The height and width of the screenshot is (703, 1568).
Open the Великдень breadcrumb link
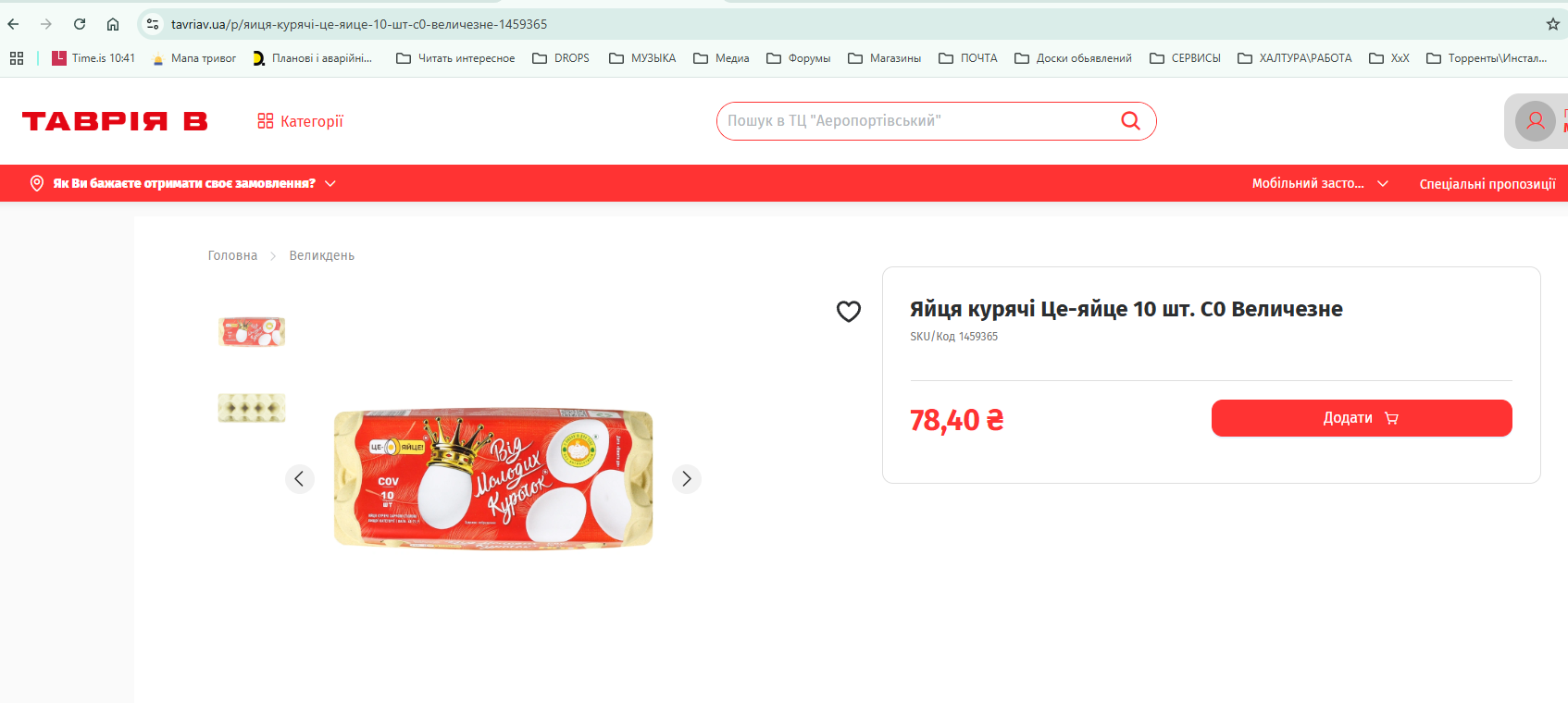point(322,255)
